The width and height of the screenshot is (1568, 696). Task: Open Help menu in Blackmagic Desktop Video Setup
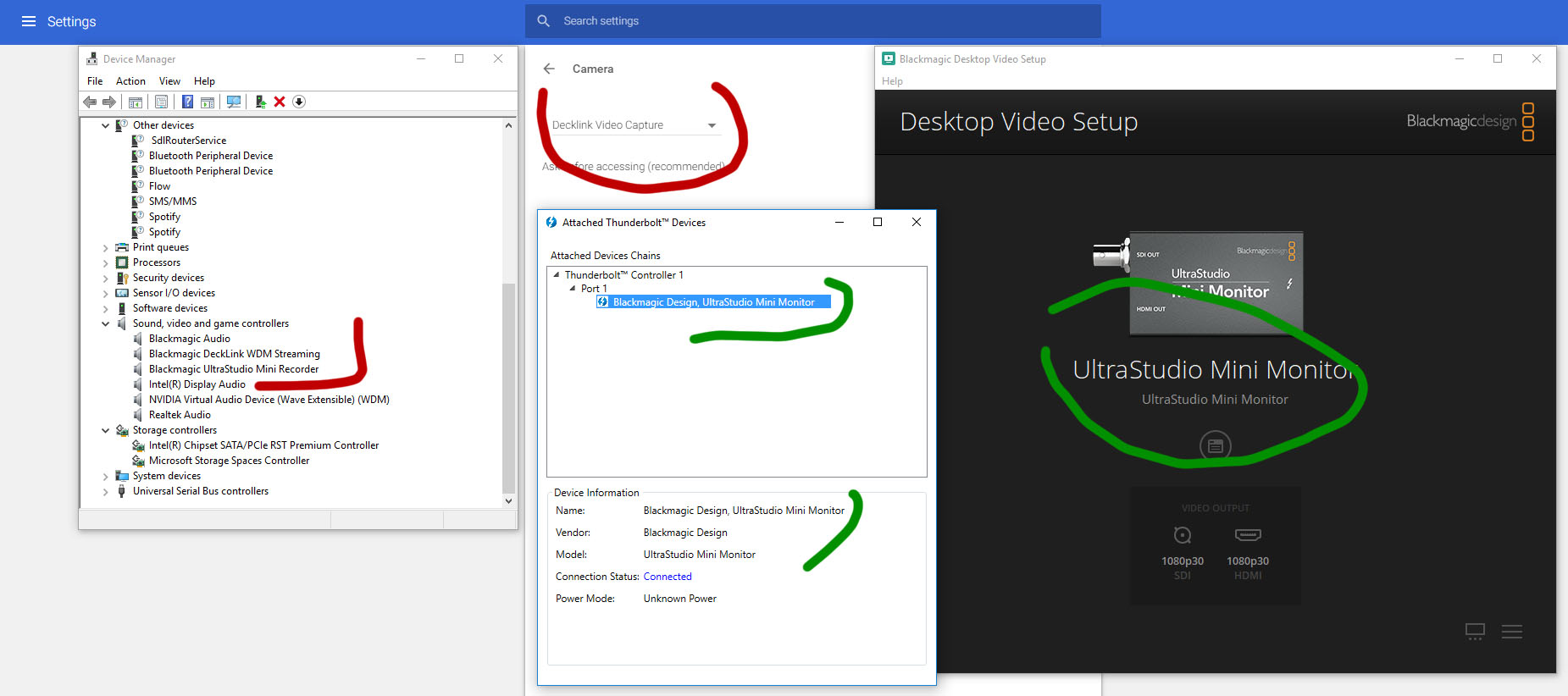point(892,81)
